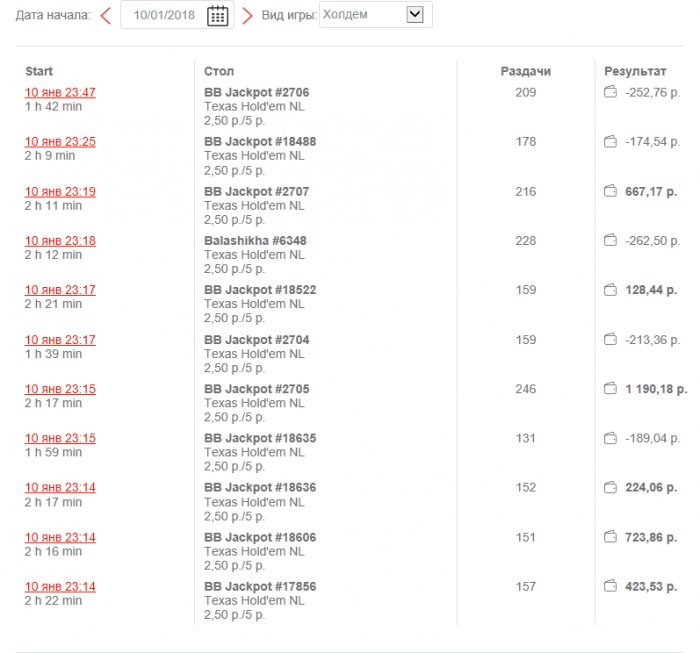
Task: Click the Результат column header
Action: pos(635,71)
